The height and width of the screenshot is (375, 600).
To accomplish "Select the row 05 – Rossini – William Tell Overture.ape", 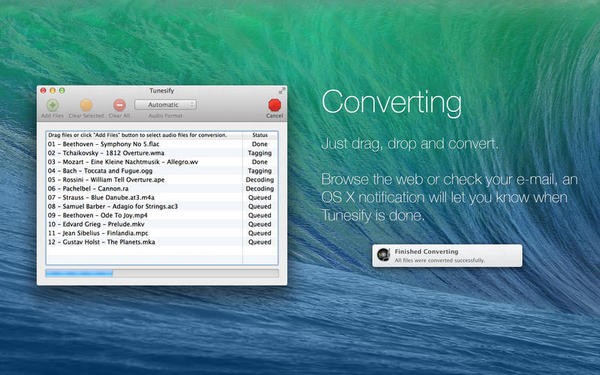I will (162, 180).
